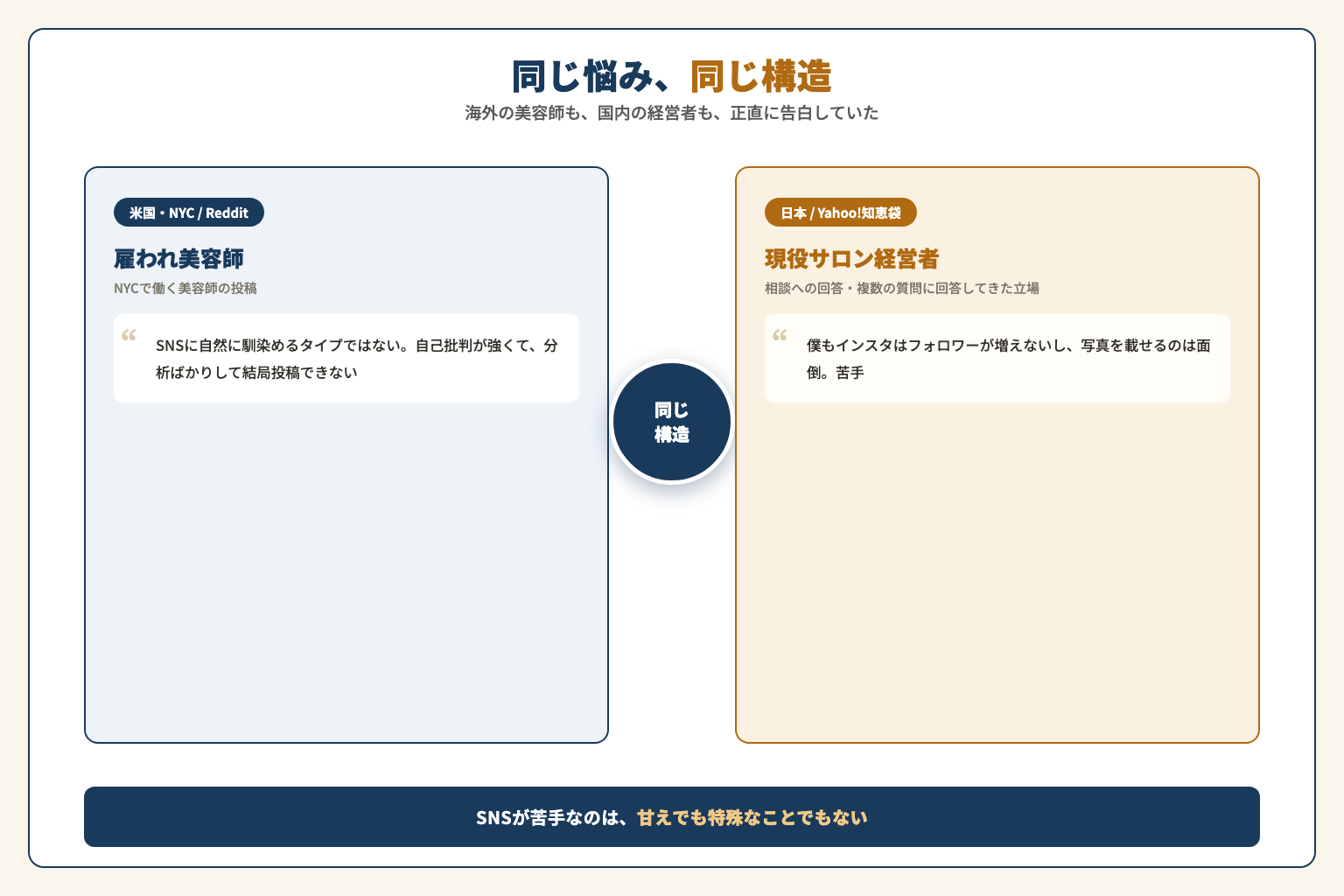This screenshot has height=896, width=1344.
Task: Click the bottom banner SNSが苦手なのは
Action: [672, 816]
